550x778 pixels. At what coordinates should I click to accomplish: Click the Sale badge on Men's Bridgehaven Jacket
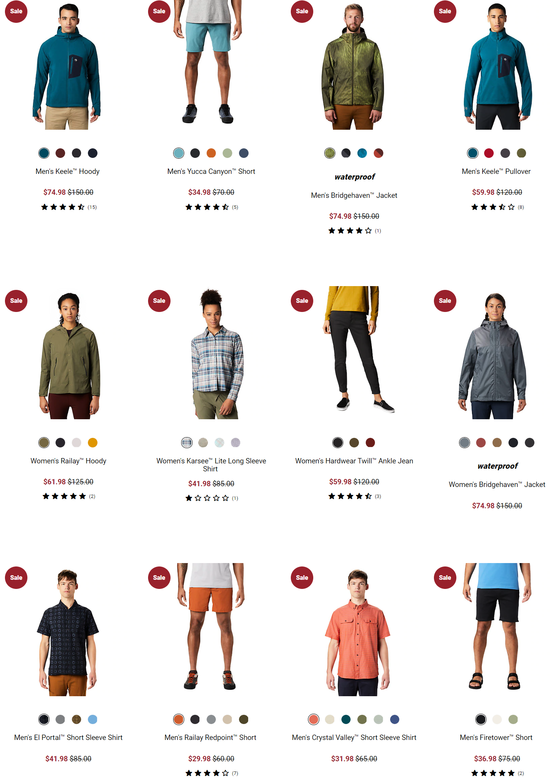pyautogui.click(x=302, y=11)
